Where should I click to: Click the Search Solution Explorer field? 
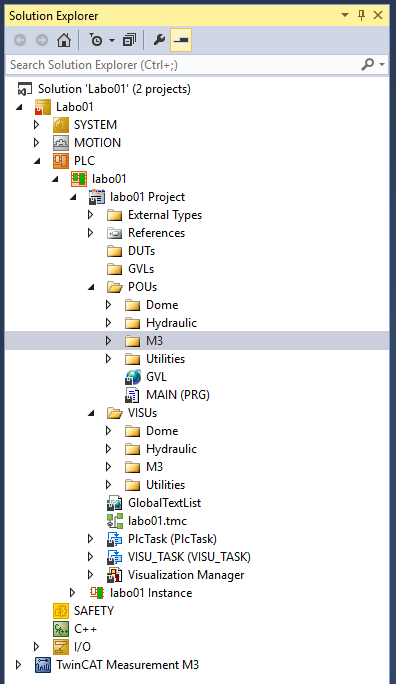click(183, 65)
